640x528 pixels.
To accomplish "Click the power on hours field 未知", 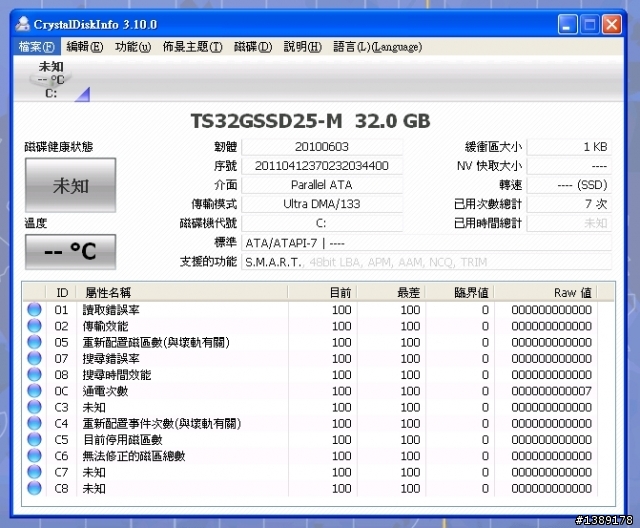I will pos(569,223).
